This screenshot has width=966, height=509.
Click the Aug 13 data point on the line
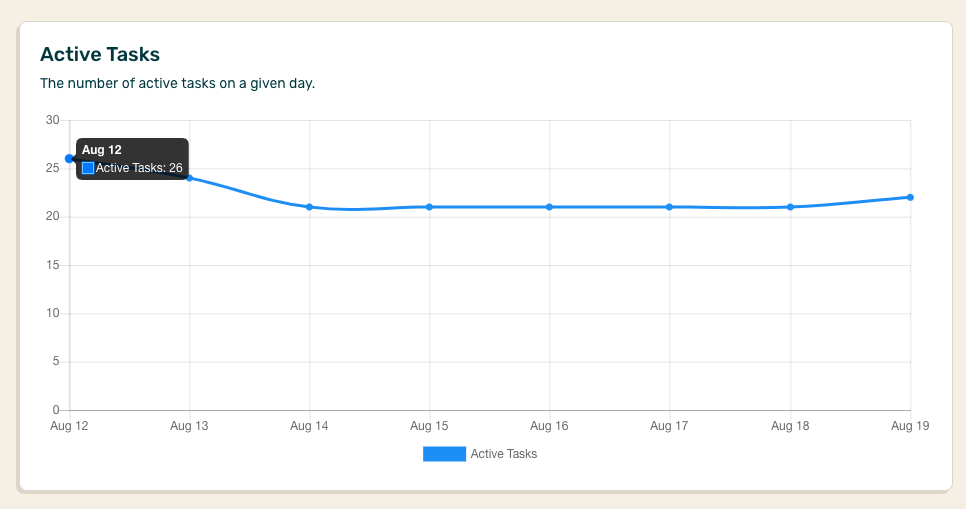click(189, 178)
